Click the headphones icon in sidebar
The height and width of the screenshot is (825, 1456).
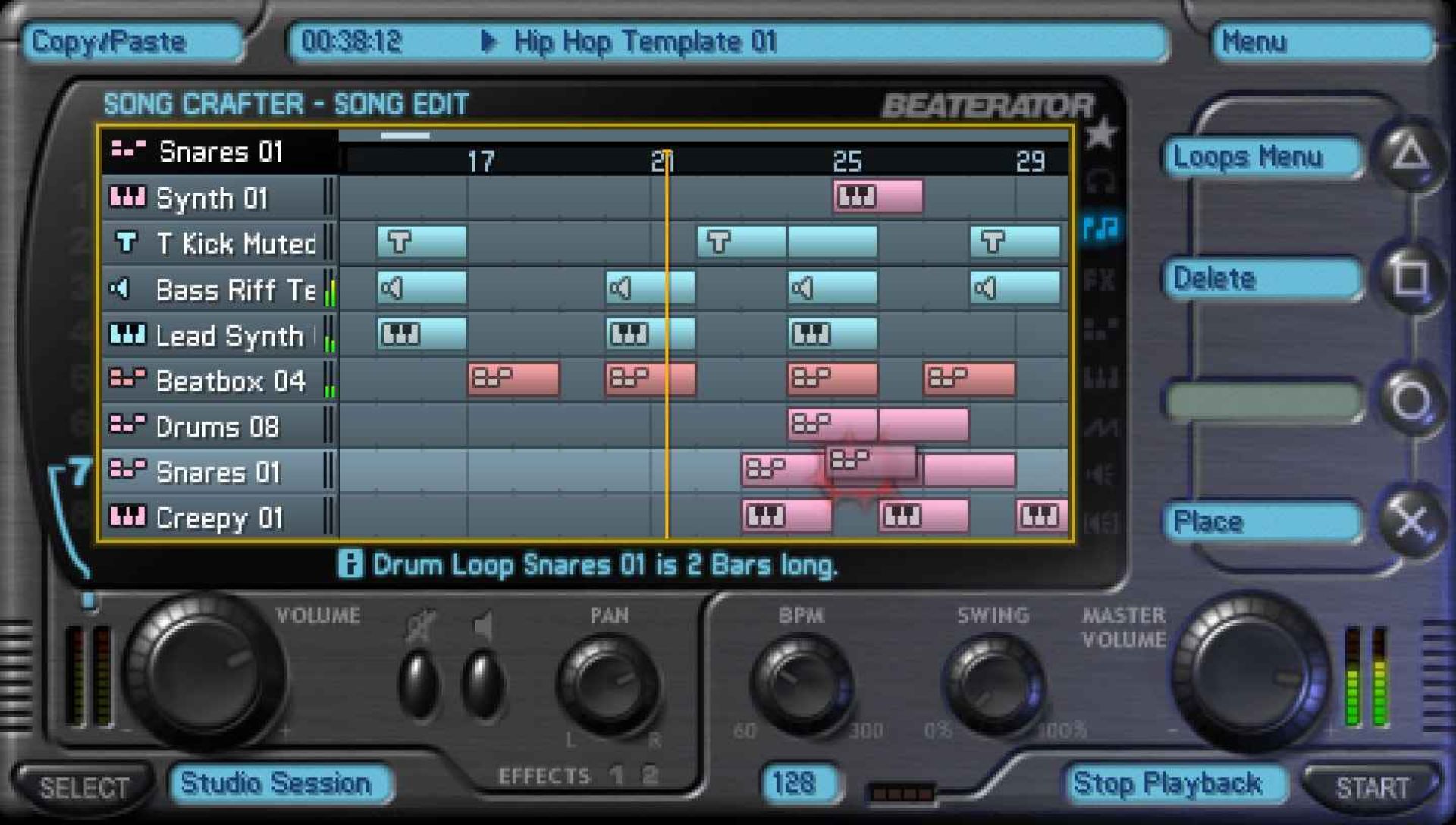[1100, 180]
